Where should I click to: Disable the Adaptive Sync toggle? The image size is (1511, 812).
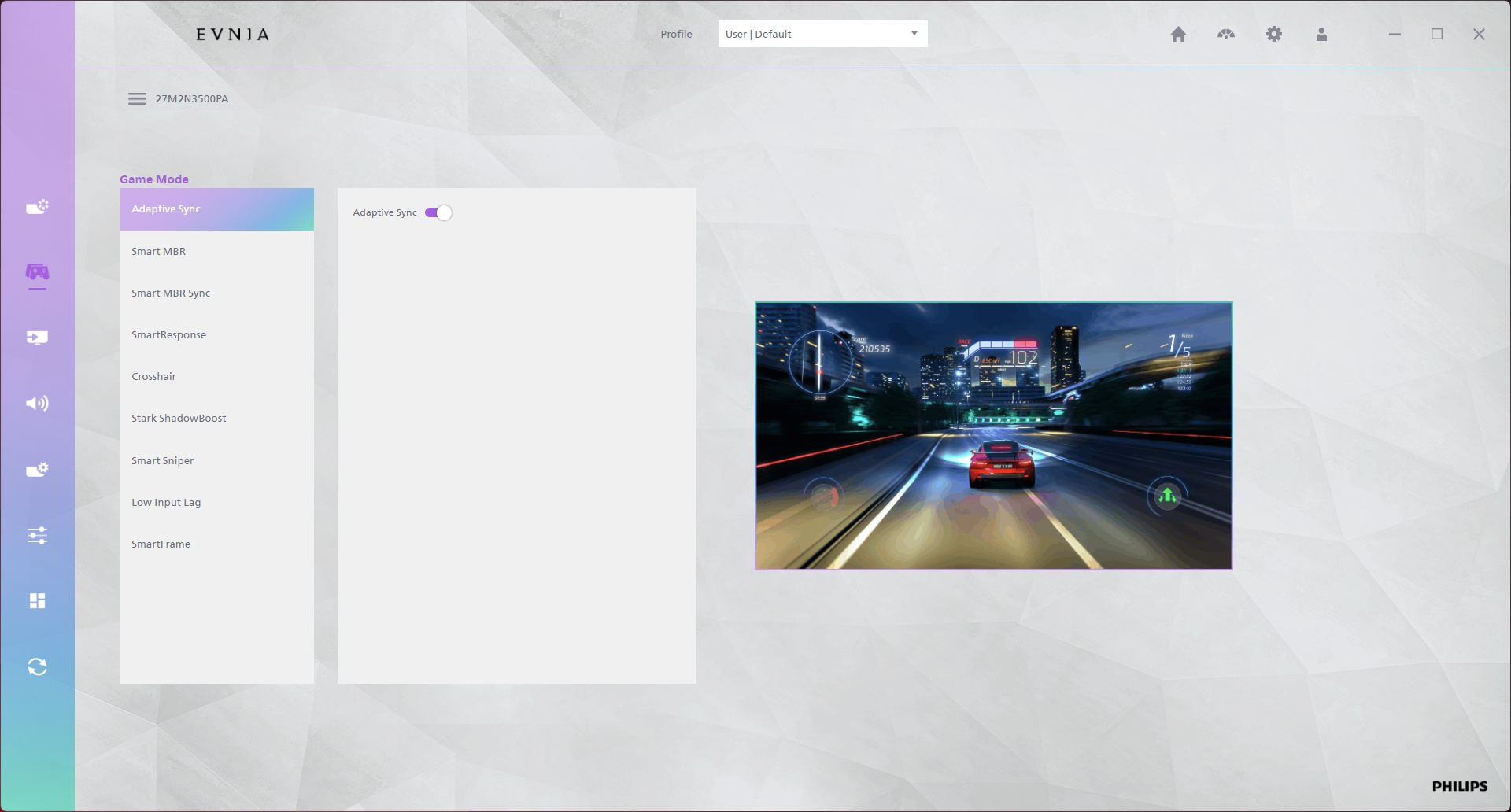(x=438, y=213)
